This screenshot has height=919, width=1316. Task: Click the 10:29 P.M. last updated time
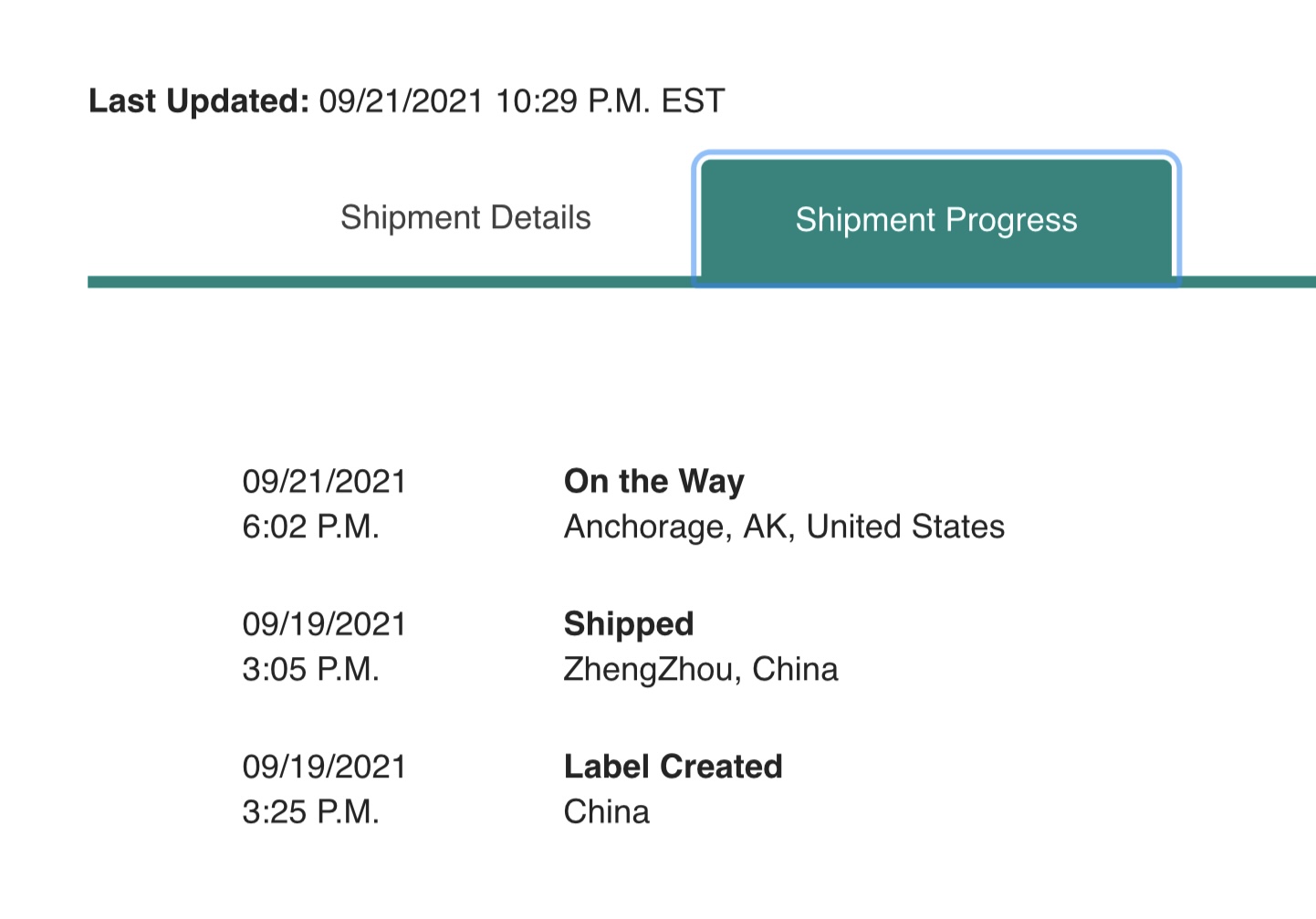[x=572, y=100]
